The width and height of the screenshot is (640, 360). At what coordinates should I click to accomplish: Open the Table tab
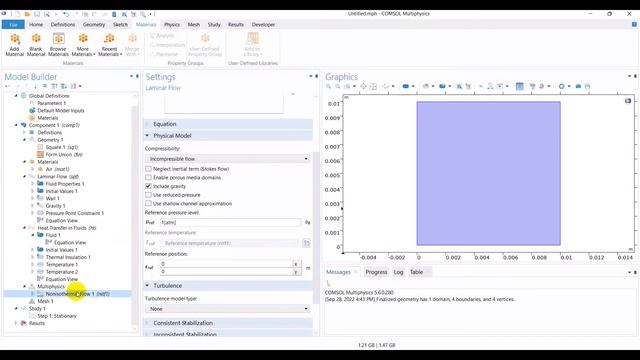tap(416, 272)
